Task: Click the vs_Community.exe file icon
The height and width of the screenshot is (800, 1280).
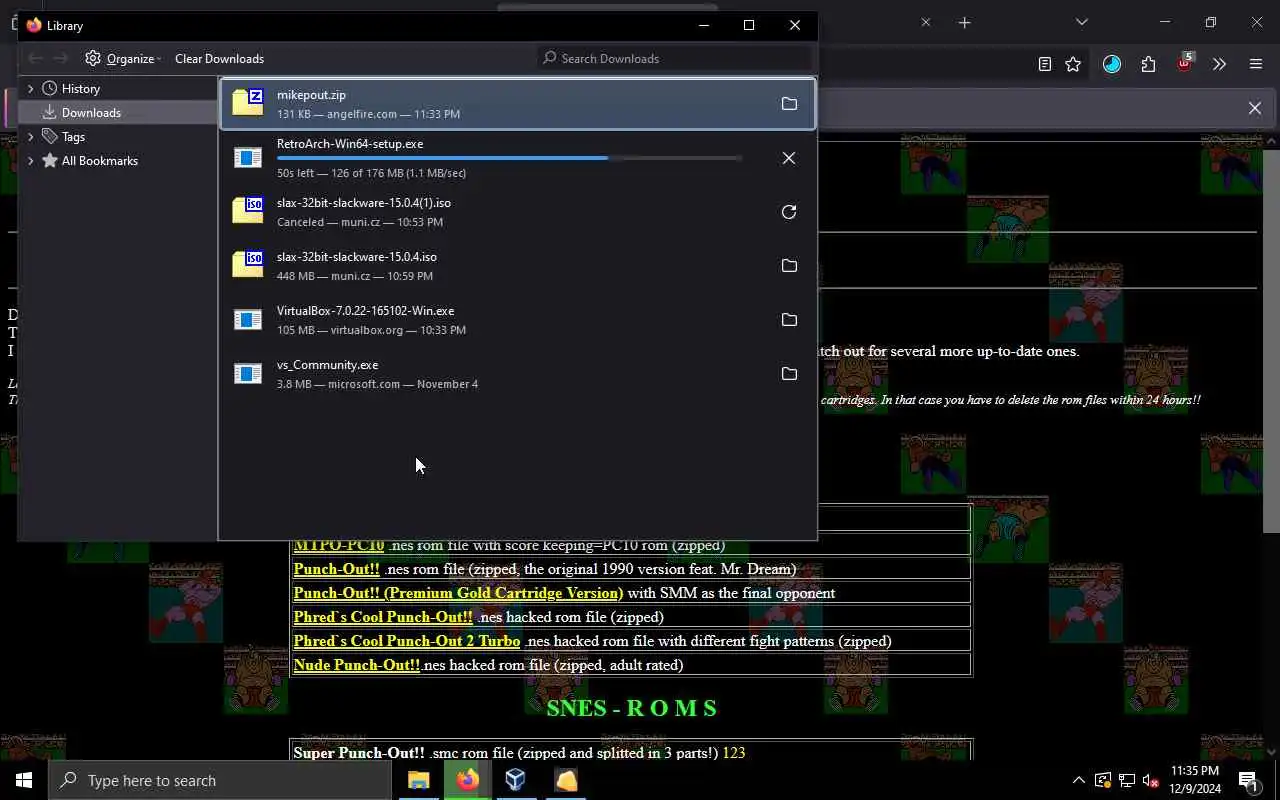Action: tap(248, 374)
